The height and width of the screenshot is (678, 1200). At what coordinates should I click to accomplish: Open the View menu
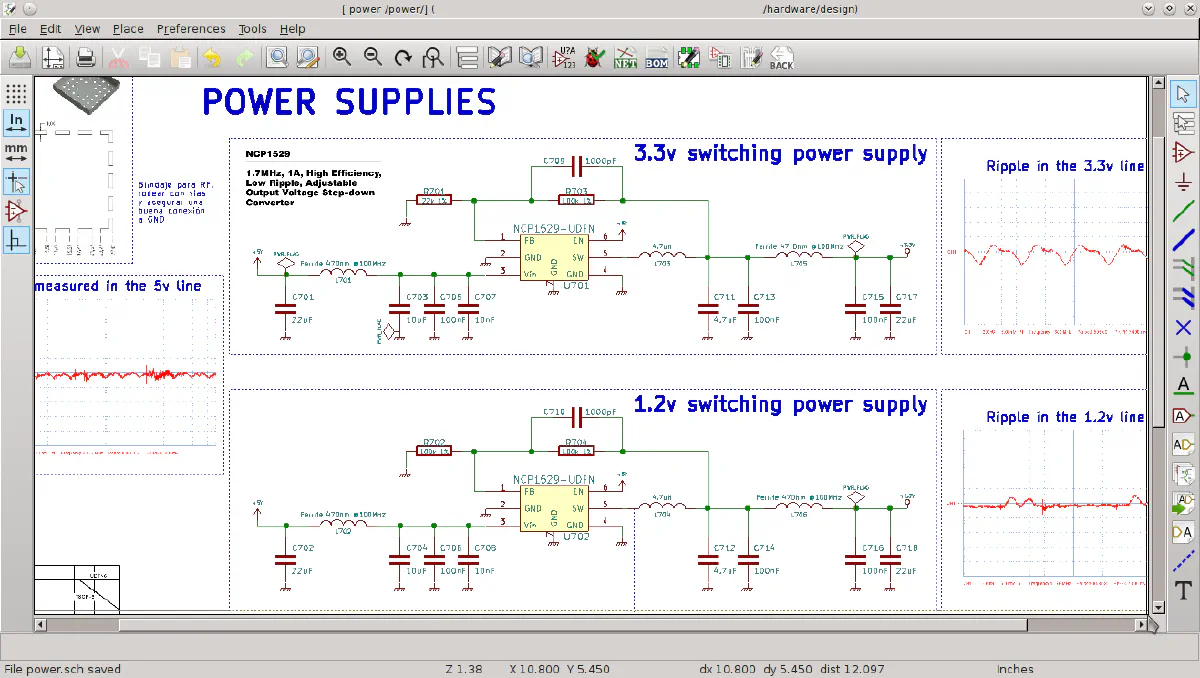pos(87,29)
